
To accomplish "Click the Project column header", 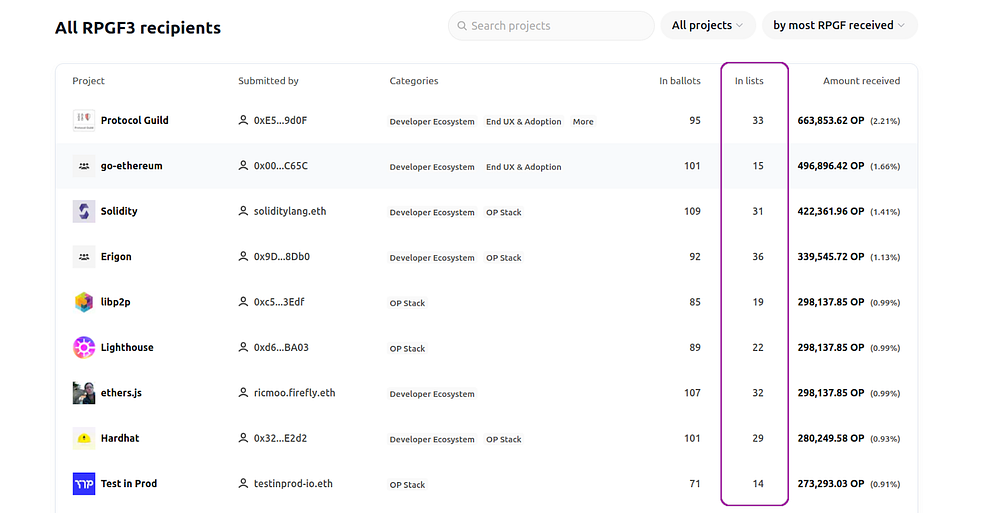I will 89,81.
